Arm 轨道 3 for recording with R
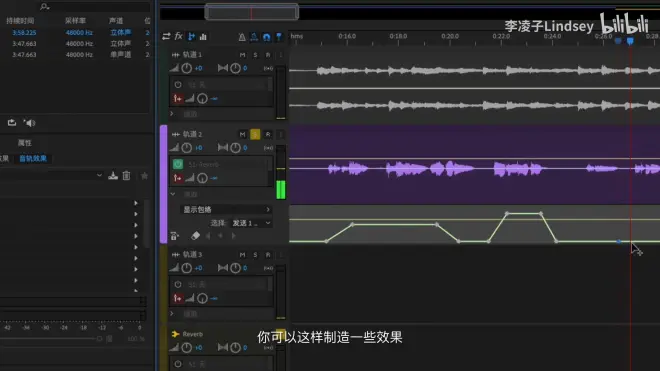Image resolution: width=660 pixels, height=371 pixels. 268,255
